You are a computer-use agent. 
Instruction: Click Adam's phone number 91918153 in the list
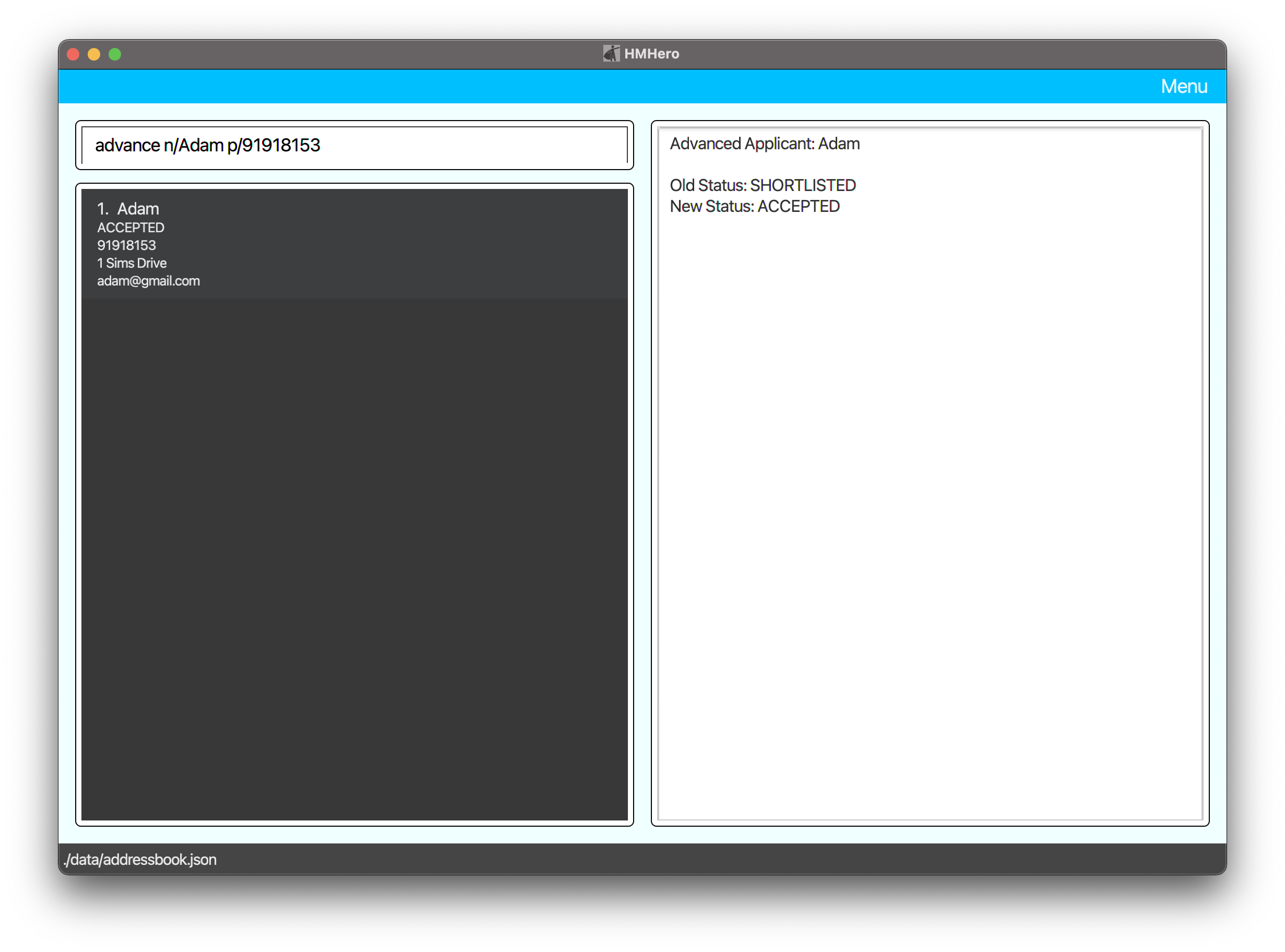(126, 245)
